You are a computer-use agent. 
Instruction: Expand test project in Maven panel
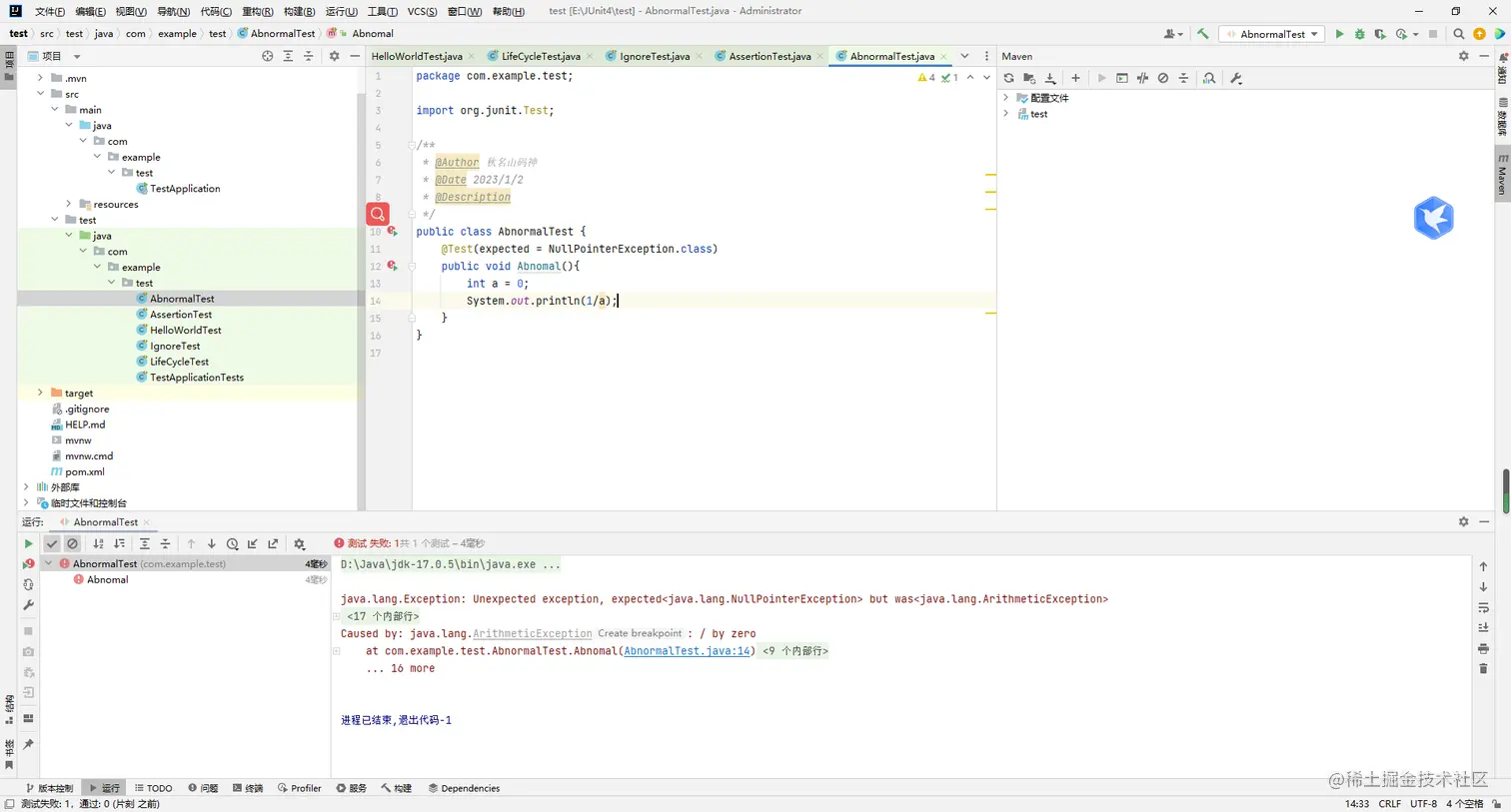point(1006,114)
